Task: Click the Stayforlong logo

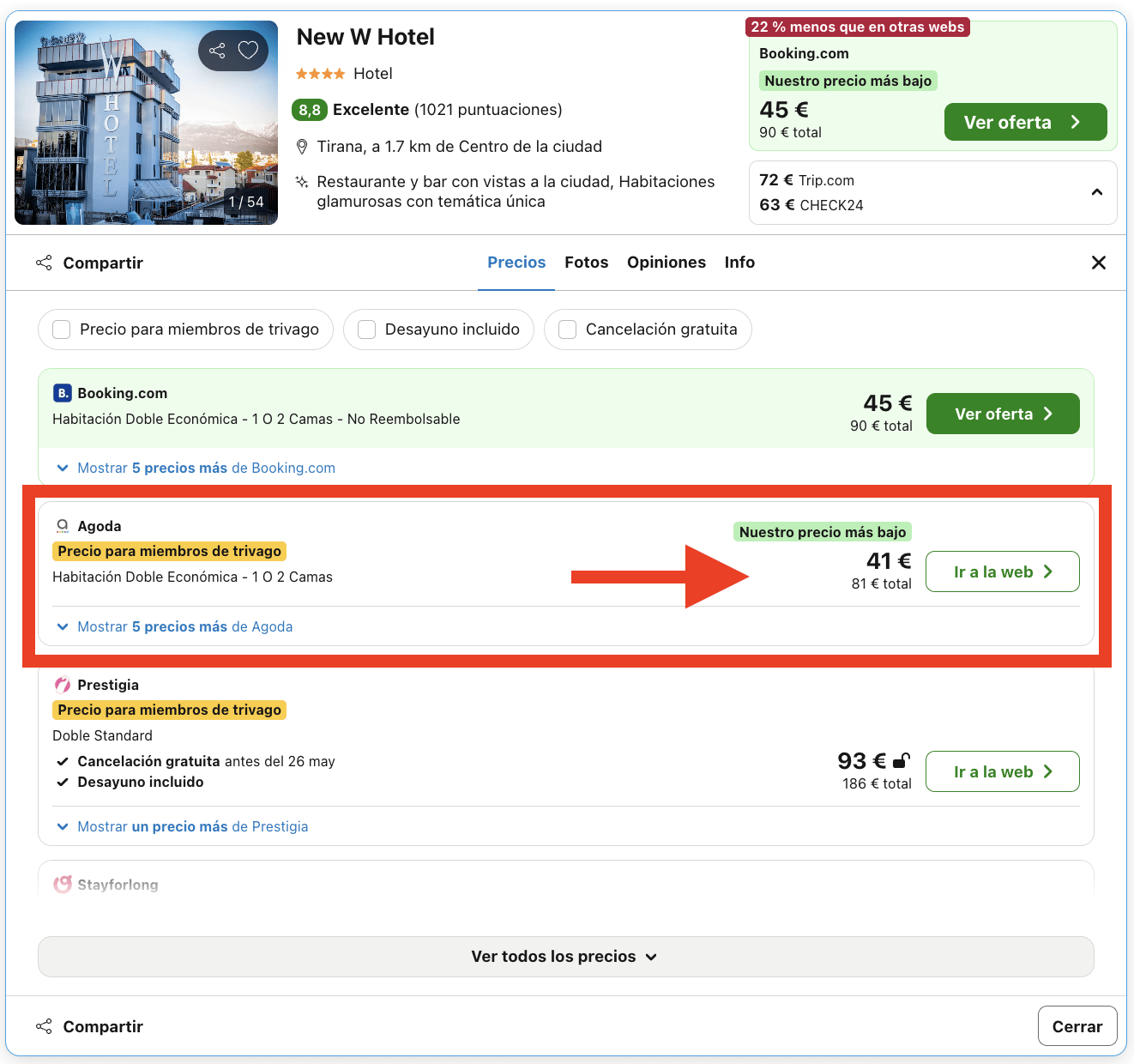Action: tap(62, 884)
